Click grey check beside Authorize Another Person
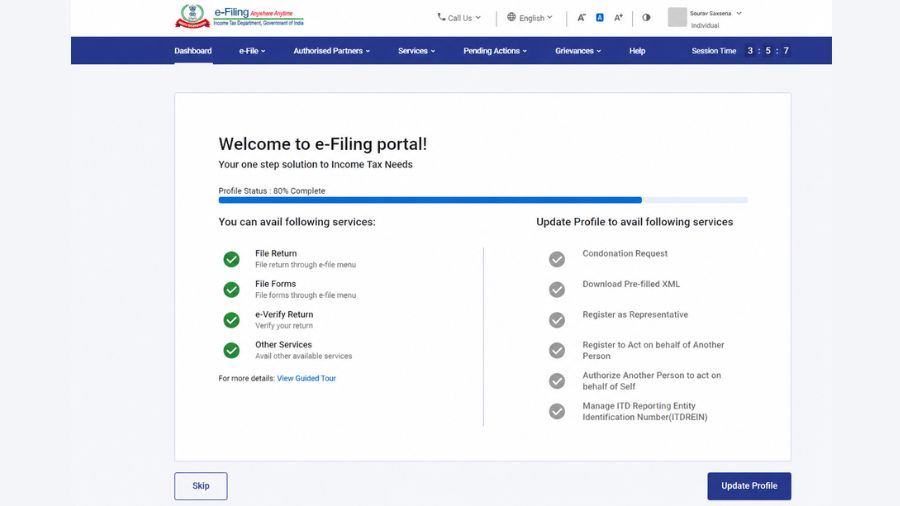Image resolution: width=900 pixels, height=506 pixels. click(x=557, y=381)
